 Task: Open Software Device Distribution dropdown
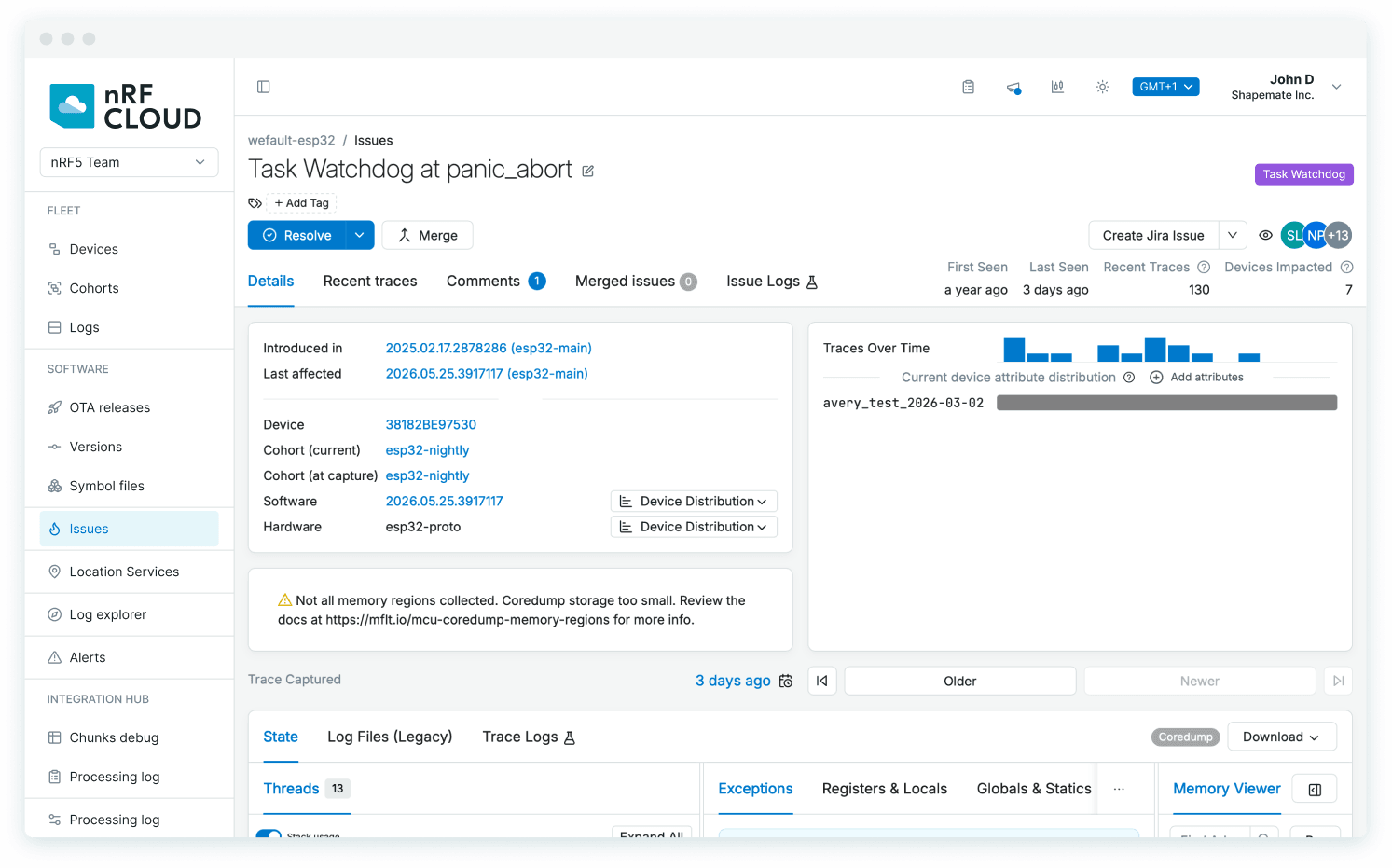[x=694, y=502]
